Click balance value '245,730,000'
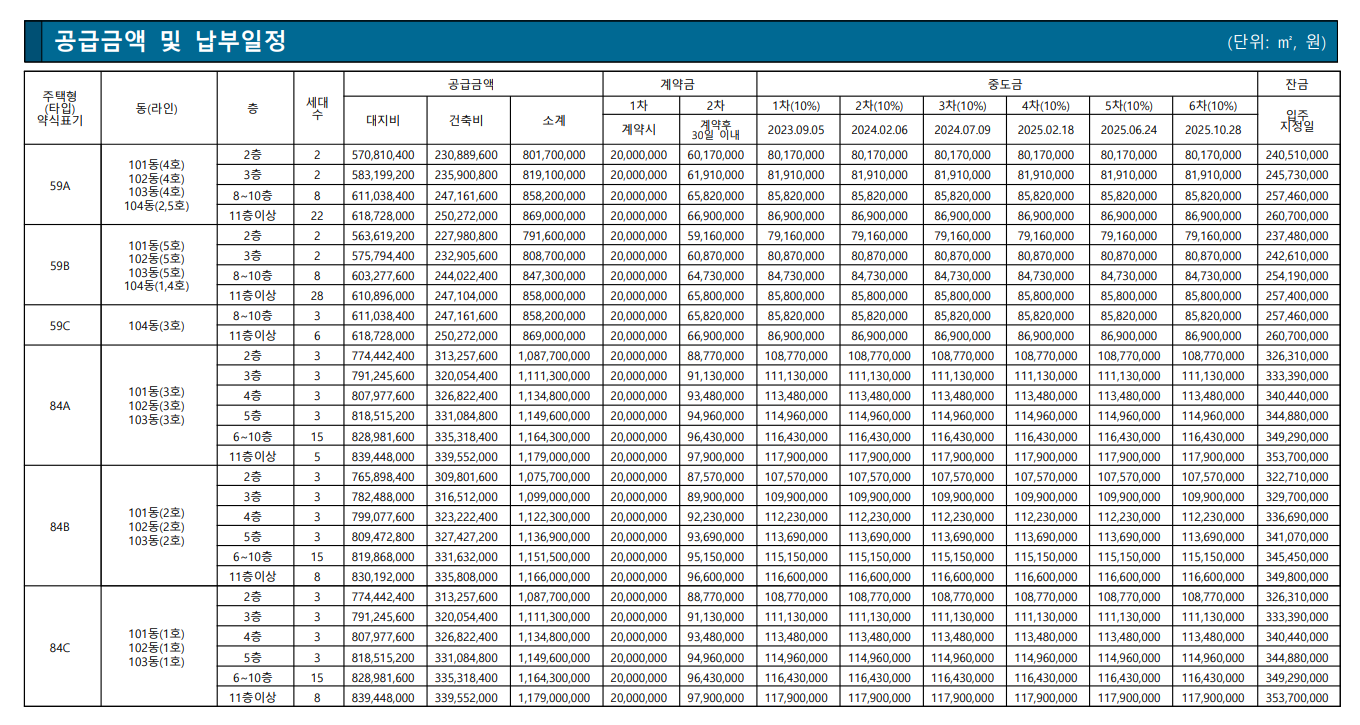The height and width of the screenshot is (725, 1360). (x=1297, y=175)
